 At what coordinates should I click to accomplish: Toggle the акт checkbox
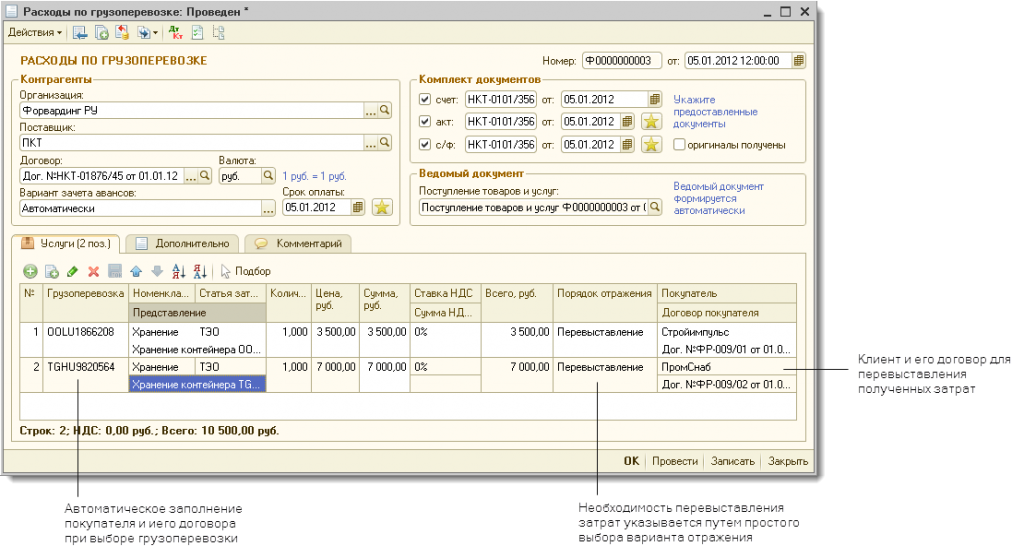425,122
